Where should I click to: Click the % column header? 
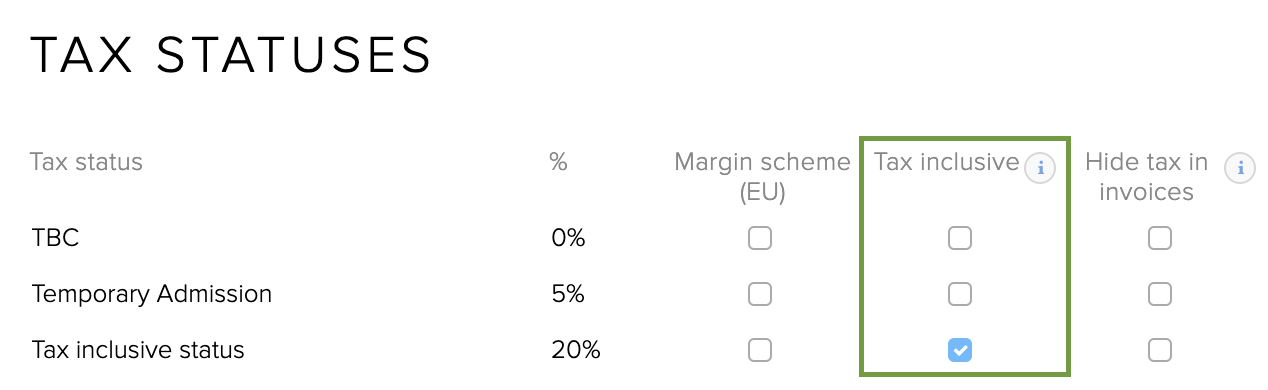click(x=559, y=162)
